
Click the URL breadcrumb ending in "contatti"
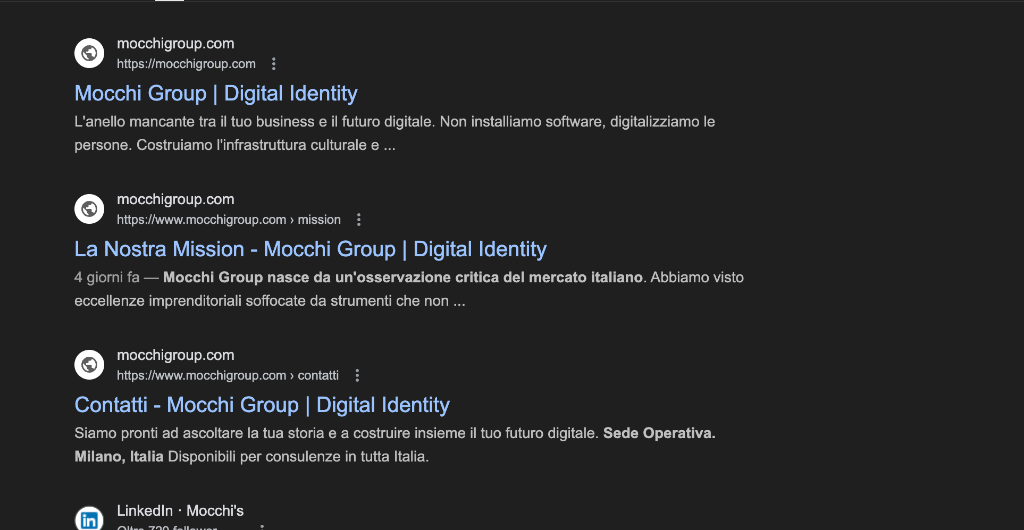(x=227, y=376)
